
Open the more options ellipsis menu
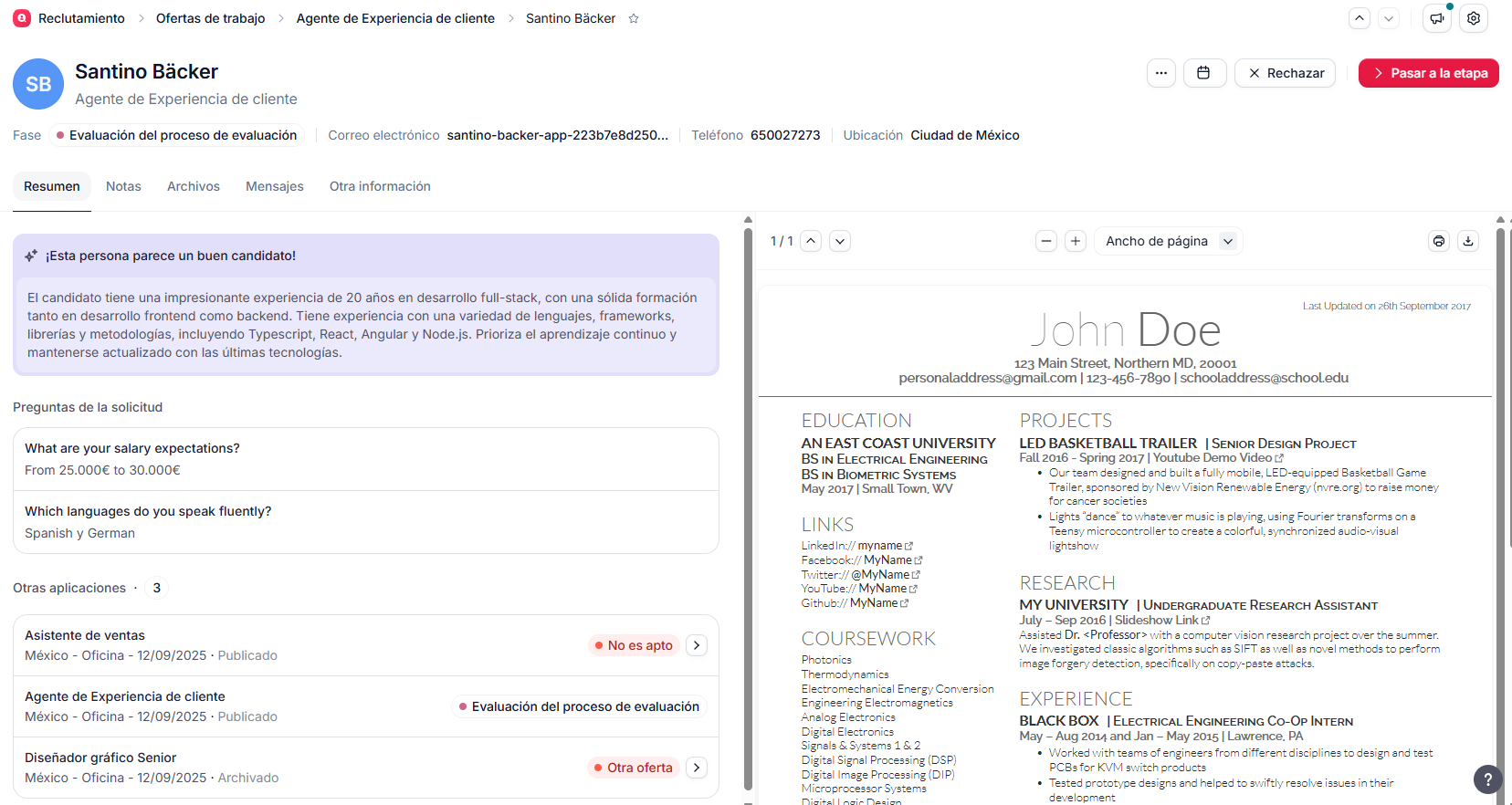pos(1160,73)
